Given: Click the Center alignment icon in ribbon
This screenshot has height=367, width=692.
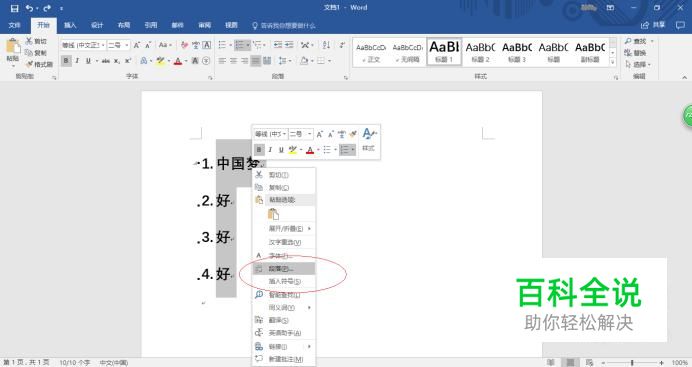Looking at the screenshot, I should point(233,61).
